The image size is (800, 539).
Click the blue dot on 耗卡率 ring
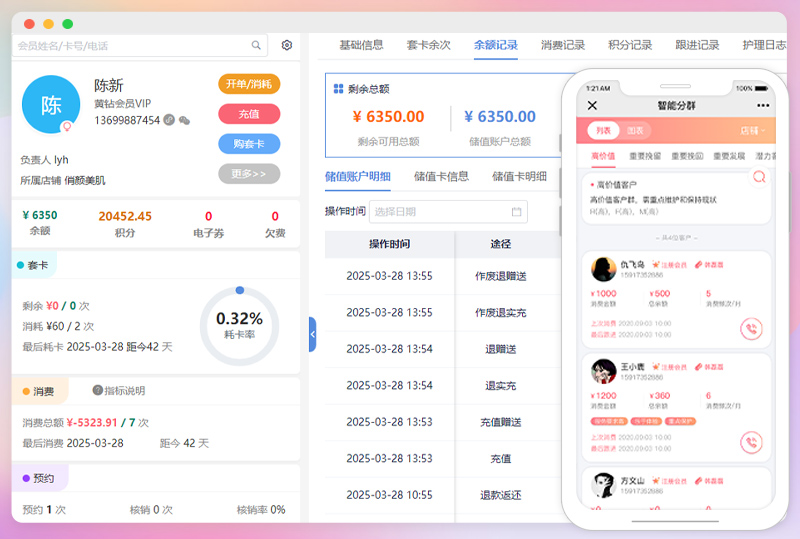pyautogui.click(x=240, y=290)
